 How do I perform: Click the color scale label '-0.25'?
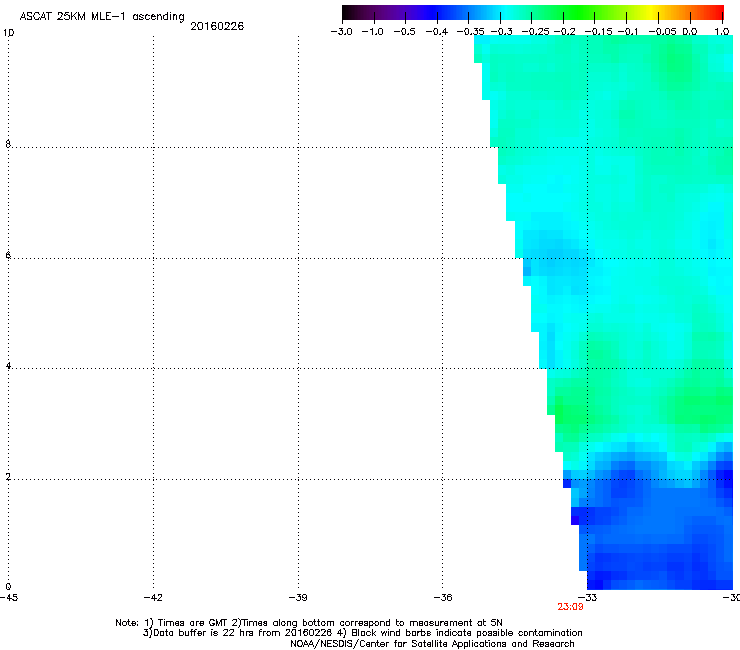point(535,32)
